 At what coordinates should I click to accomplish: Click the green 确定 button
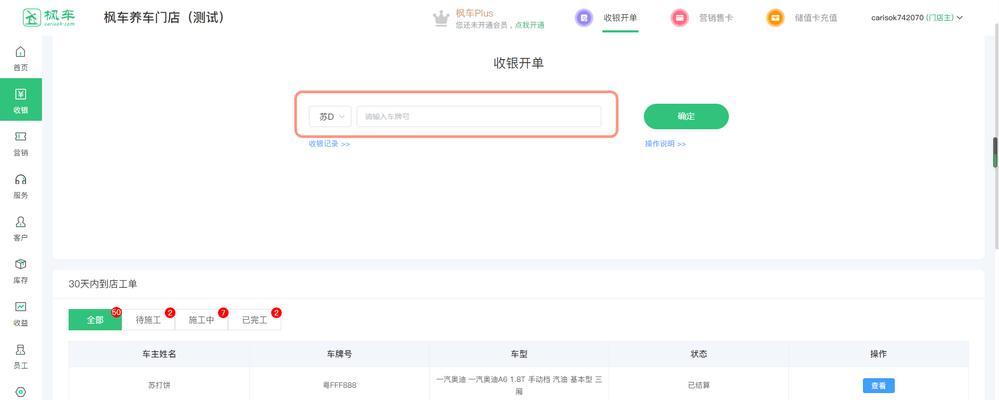click(686, 117)
